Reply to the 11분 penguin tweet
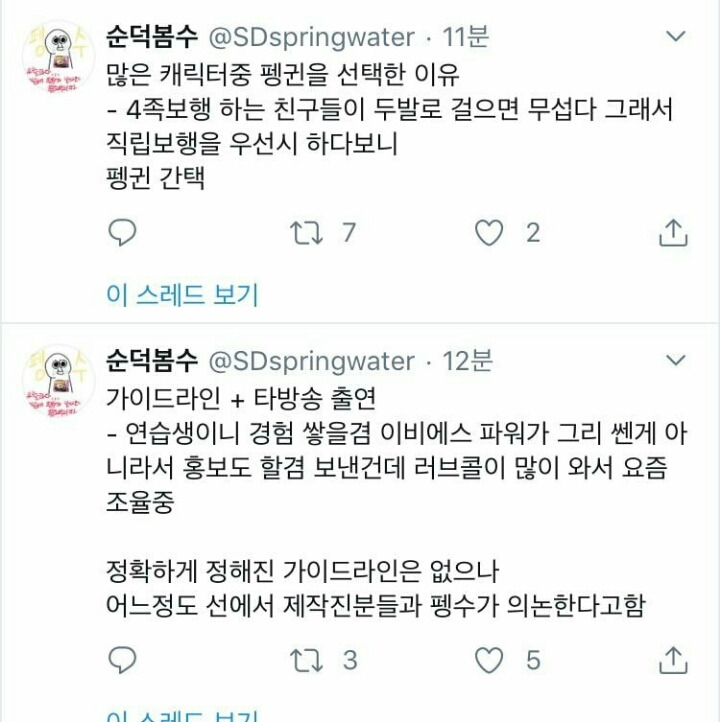This screenshot has height=722, width=720. point(122,233)
